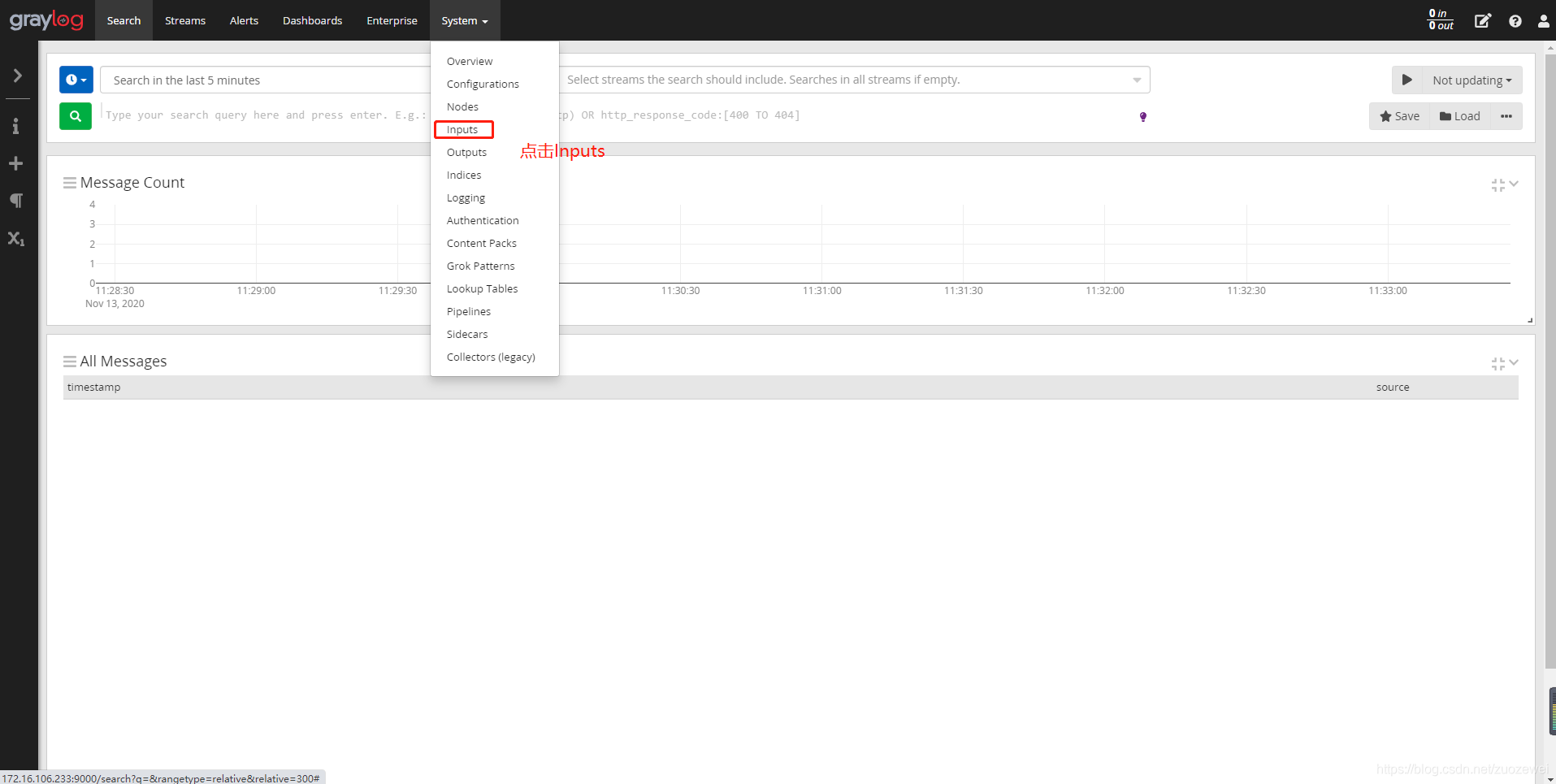Viewport: 1556px width, 784px height.
Task: Click the time range field 'Search in the last 5 minutes'
Action: (265, 80)
